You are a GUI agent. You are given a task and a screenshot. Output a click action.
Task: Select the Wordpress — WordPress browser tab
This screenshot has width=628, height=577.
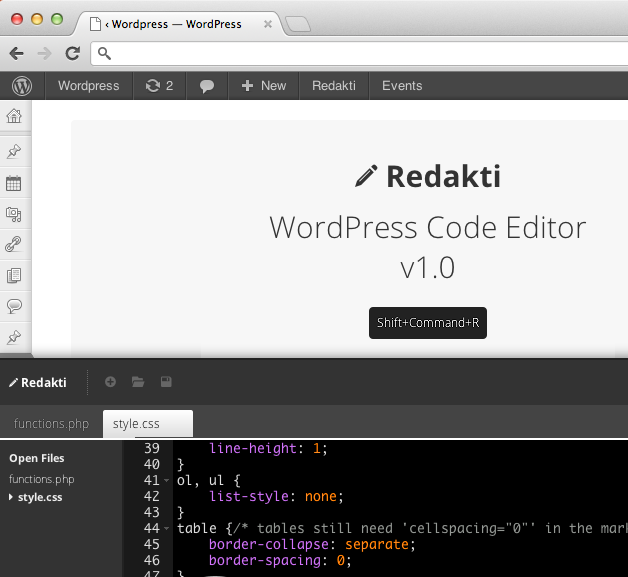tap(176, 24)
